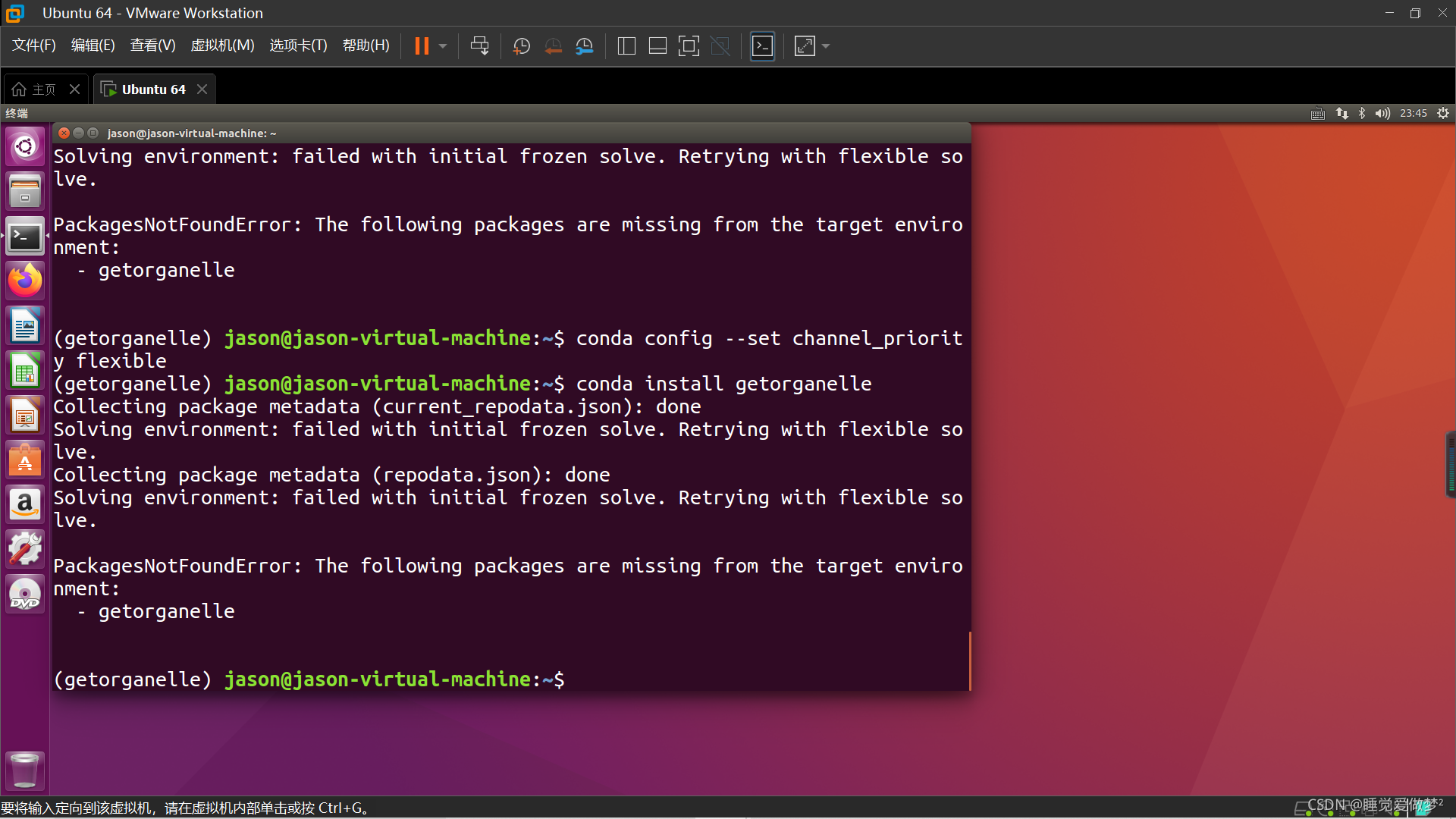Screen dimensions: 1456x819
Task: Open the 选项卡(T) menu
Action: [x=298, y=45]
